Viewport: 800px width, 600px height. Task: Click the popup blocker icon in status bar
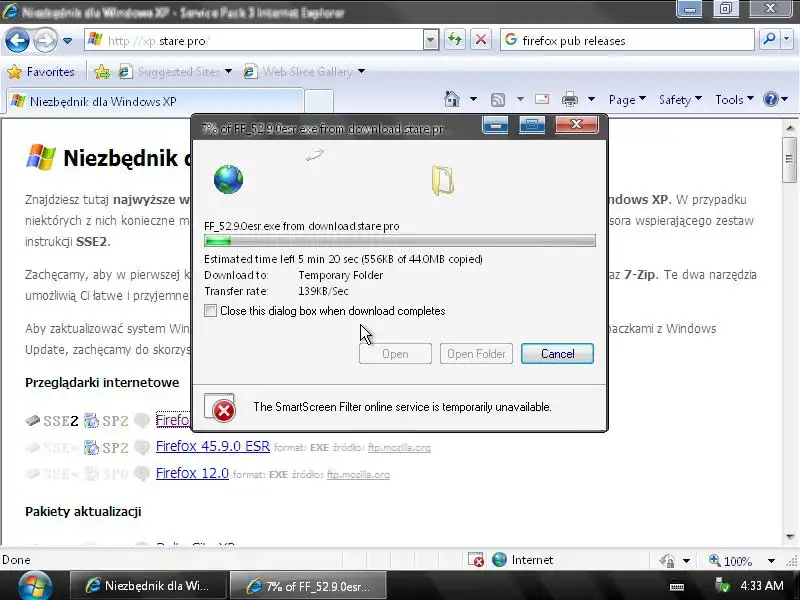(476, 560)
